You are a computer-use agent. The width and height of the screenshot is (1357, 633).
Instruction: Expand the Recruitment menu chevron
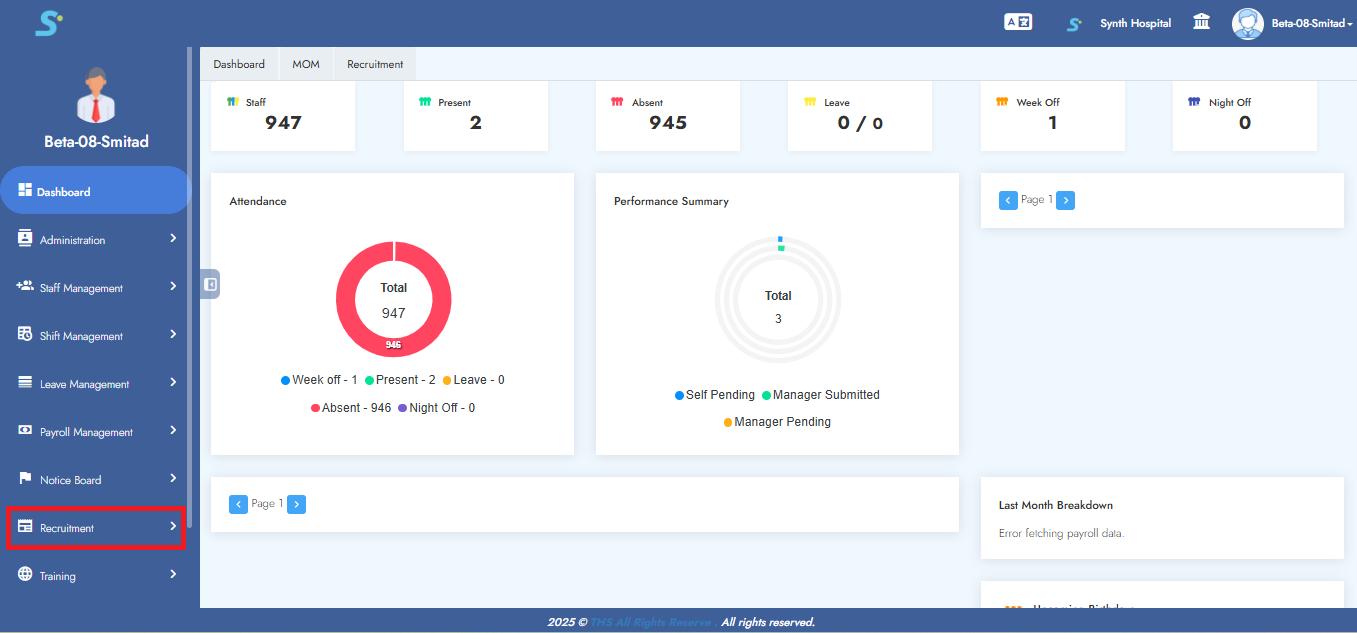173,527
